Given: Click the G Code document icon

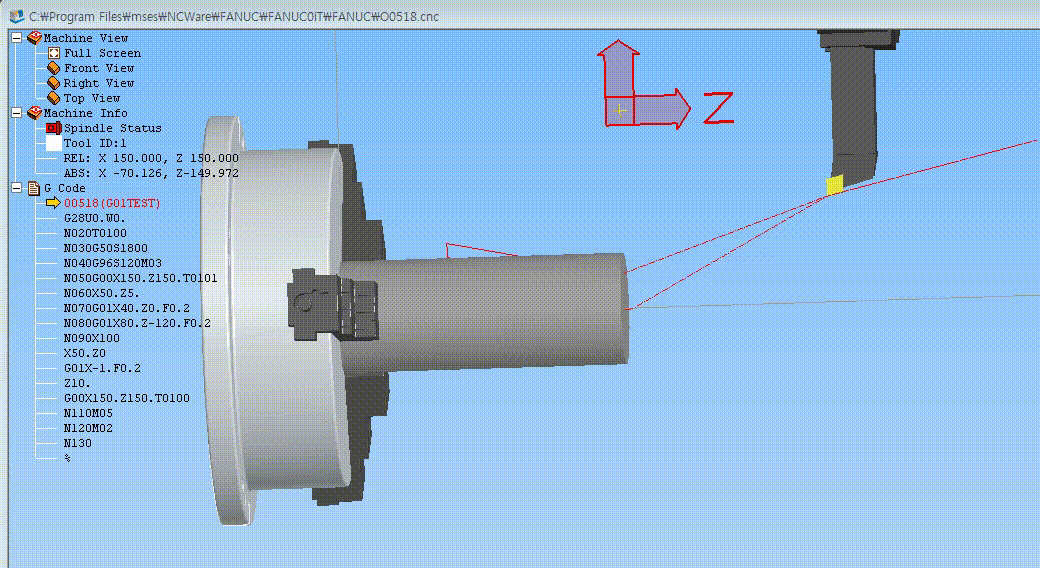Looking at the screenshot, I should [34, 188].
